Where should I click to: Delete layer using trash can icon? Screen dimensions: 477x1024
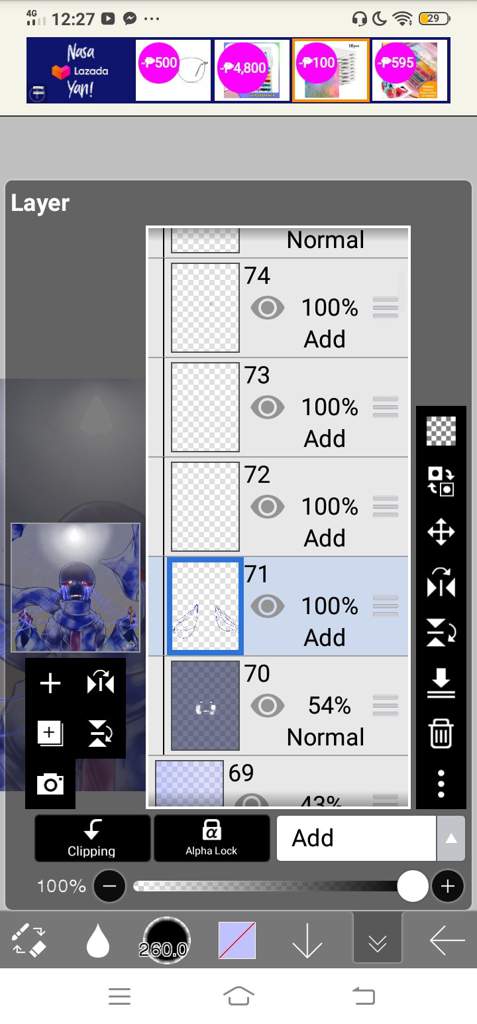(441, 733)
